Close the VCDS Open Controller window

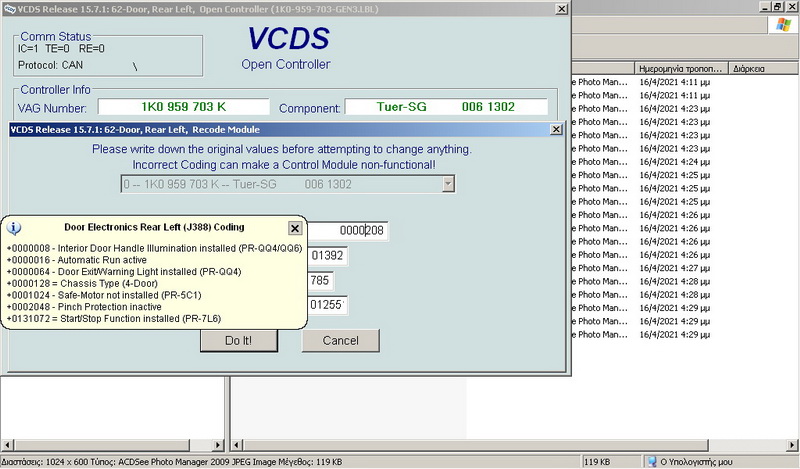561,9
